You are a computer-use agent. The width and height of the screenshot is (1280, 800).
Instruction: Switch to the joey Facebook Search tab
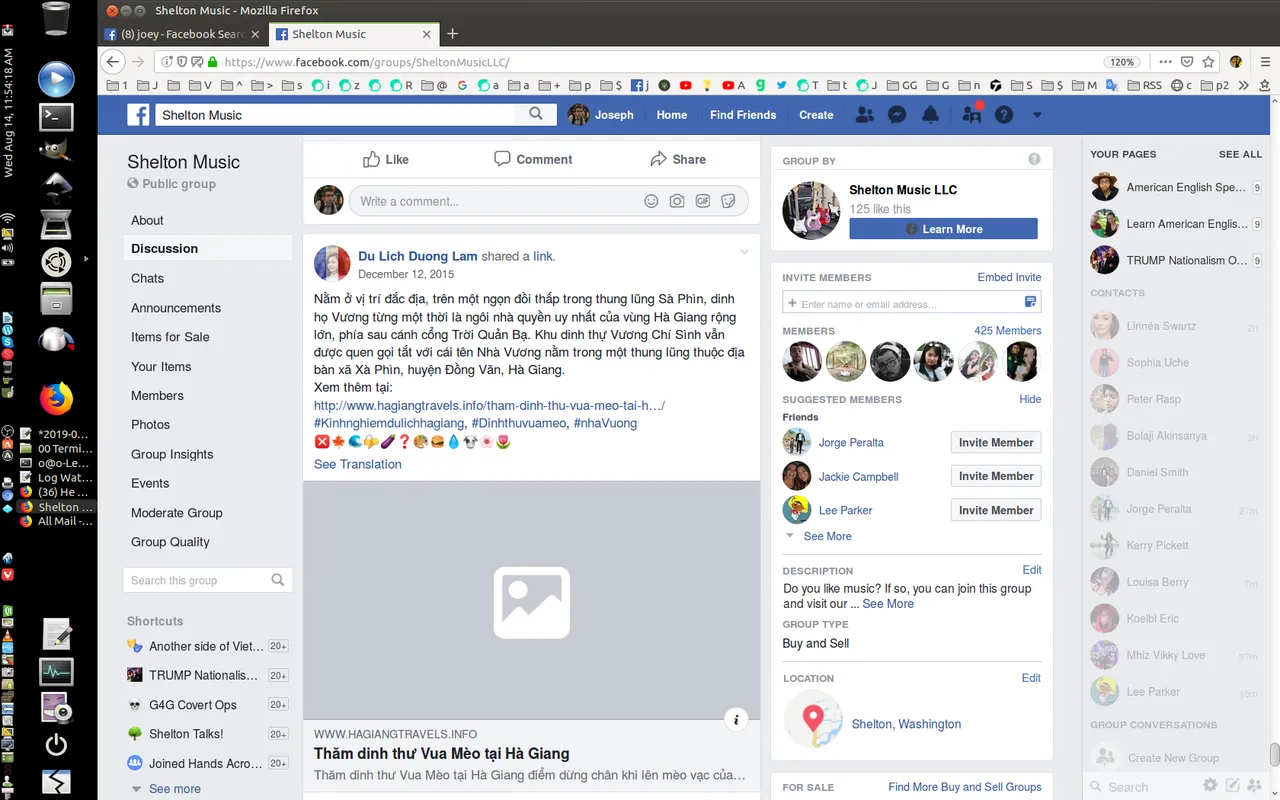click(x=183, y=34)
